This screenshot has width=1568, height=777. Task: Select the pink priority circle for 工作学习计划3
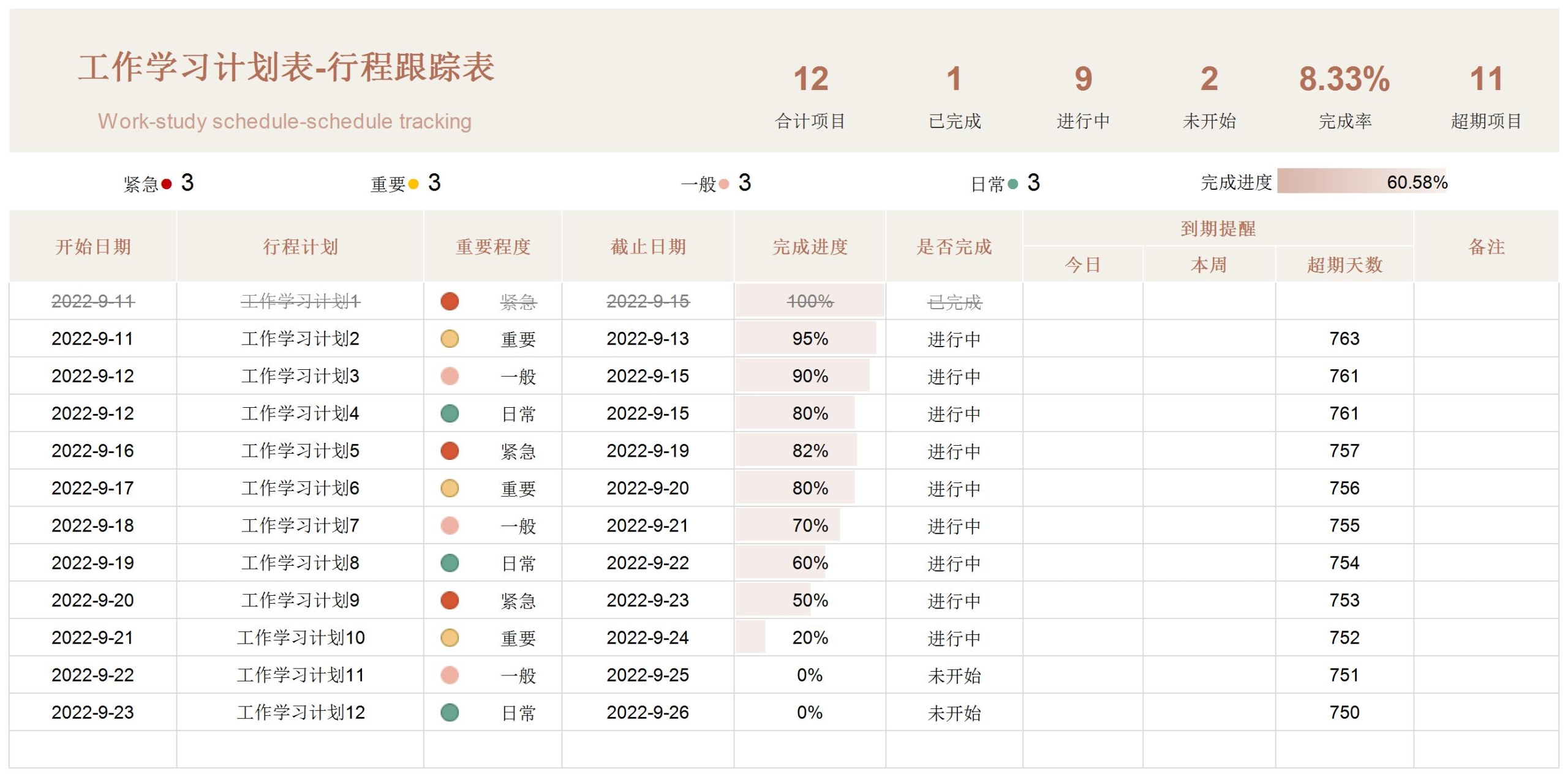(450, 376)
